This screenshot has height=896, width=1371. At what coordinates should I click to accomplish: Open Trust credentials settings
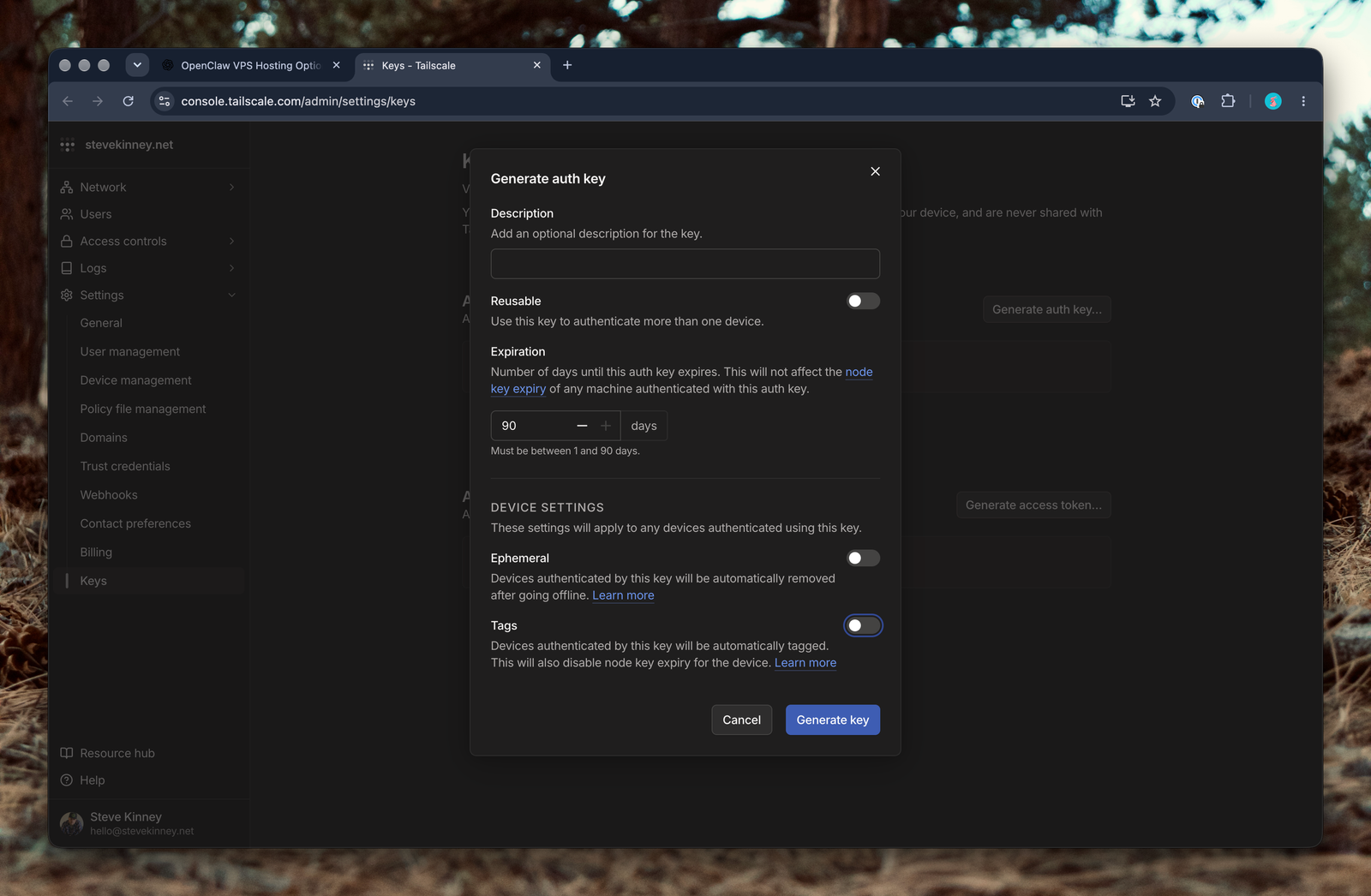coord(125,466)
